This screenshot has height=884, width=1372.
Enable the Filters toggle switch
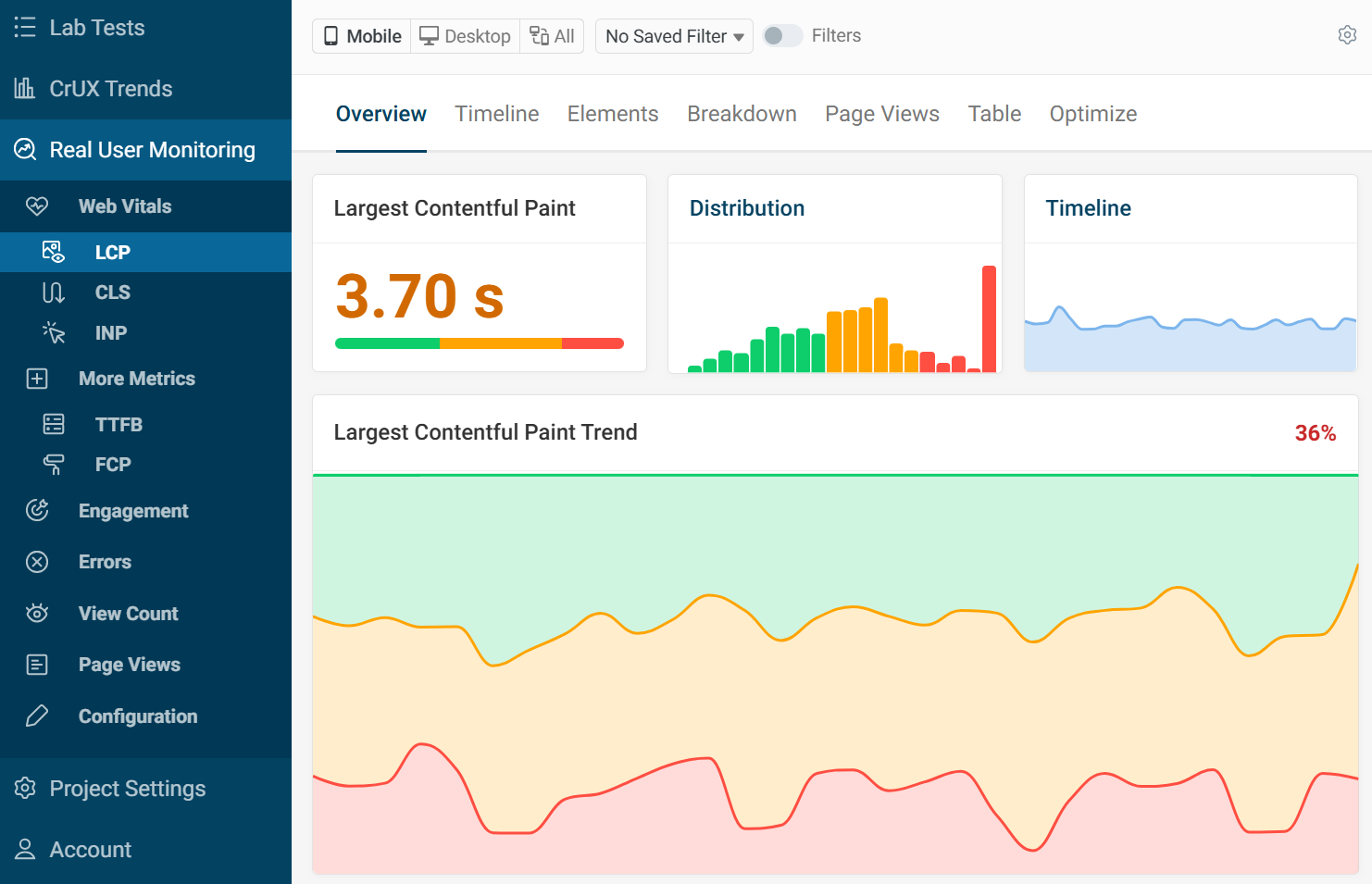coord(782,35)
